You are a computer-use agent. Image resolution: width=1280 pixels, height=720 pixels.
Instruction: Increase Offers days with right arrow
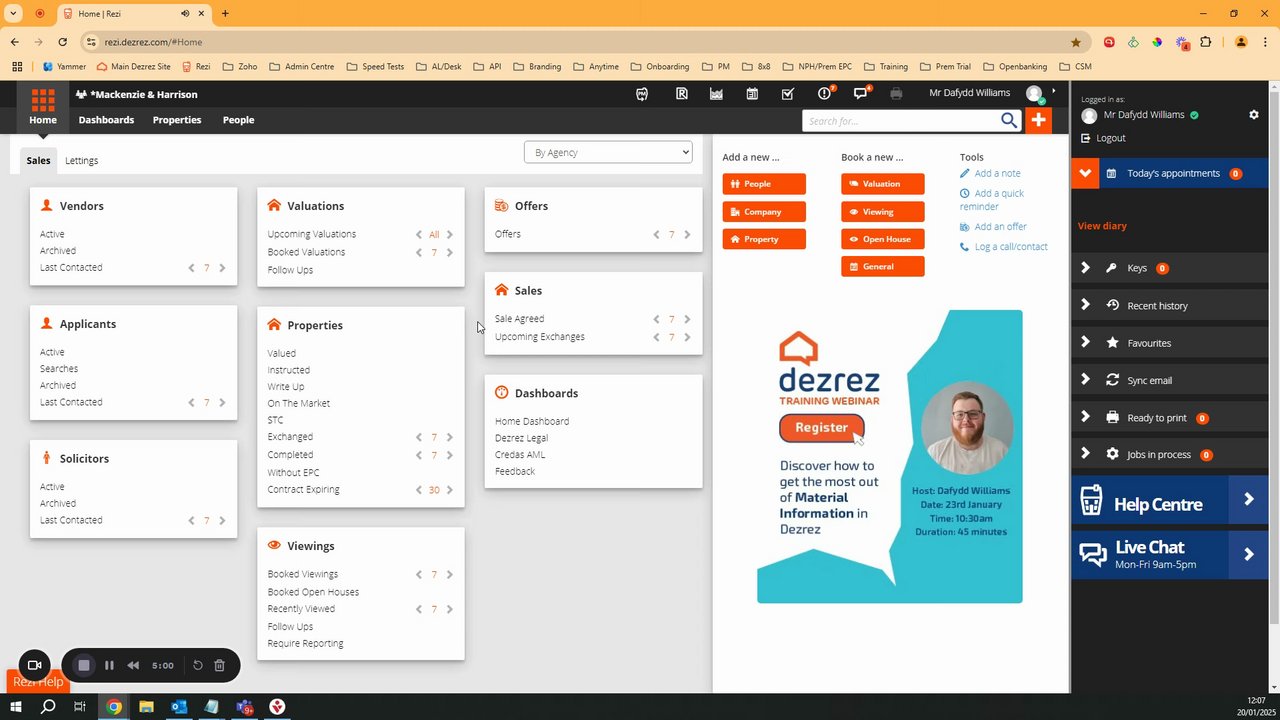687,235
